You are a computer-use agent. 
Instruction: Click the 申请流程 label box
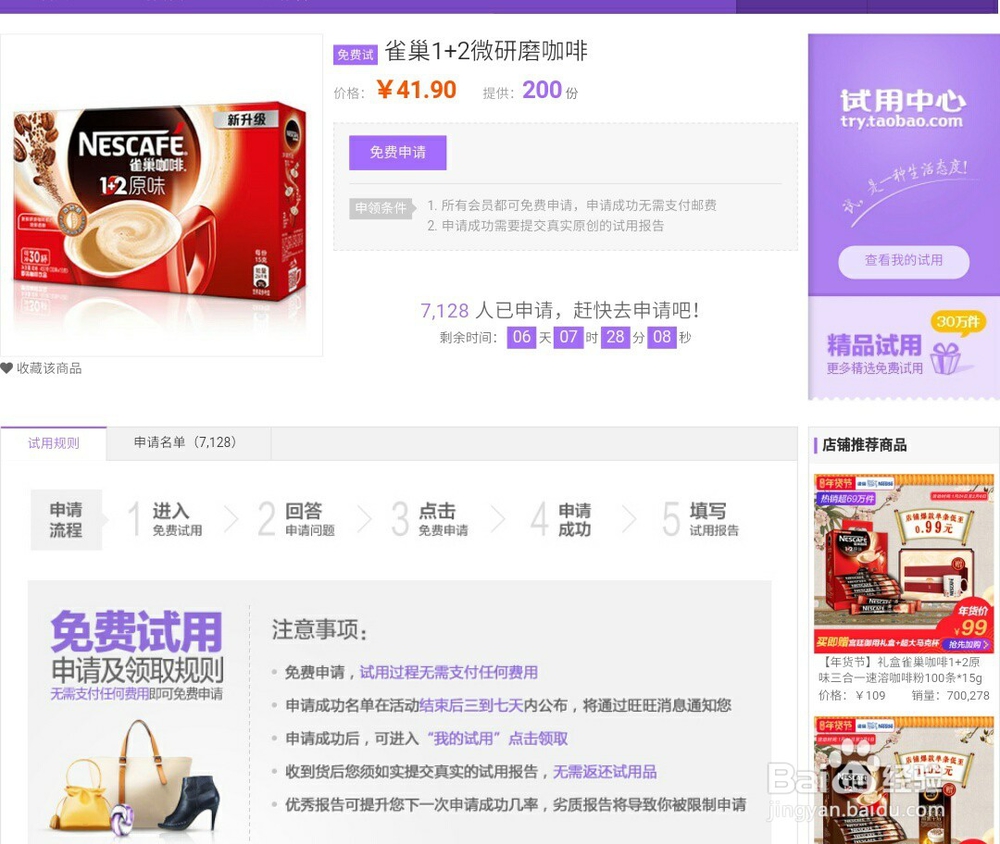point(66,520)
